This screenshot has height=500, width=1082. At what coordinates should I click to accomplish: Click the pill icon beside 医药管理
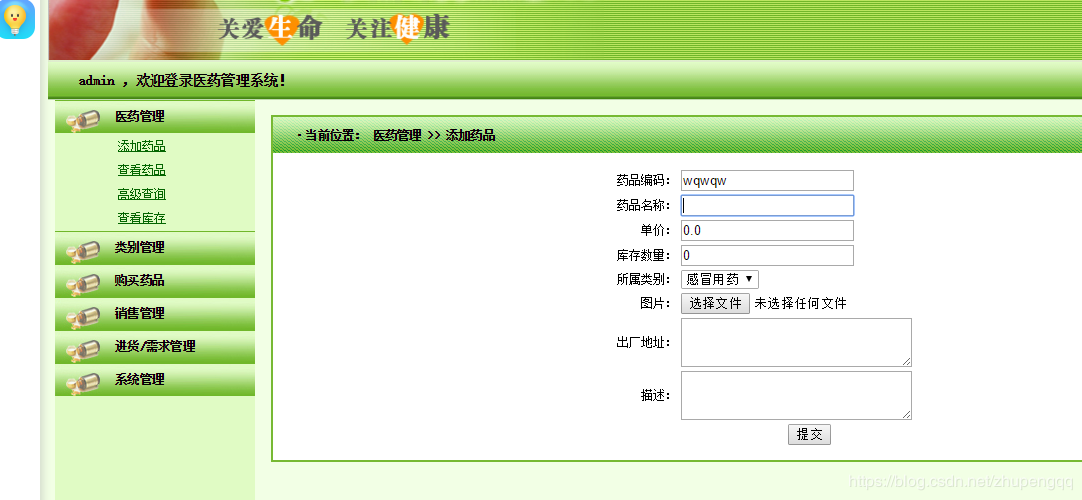pos(83,120)
